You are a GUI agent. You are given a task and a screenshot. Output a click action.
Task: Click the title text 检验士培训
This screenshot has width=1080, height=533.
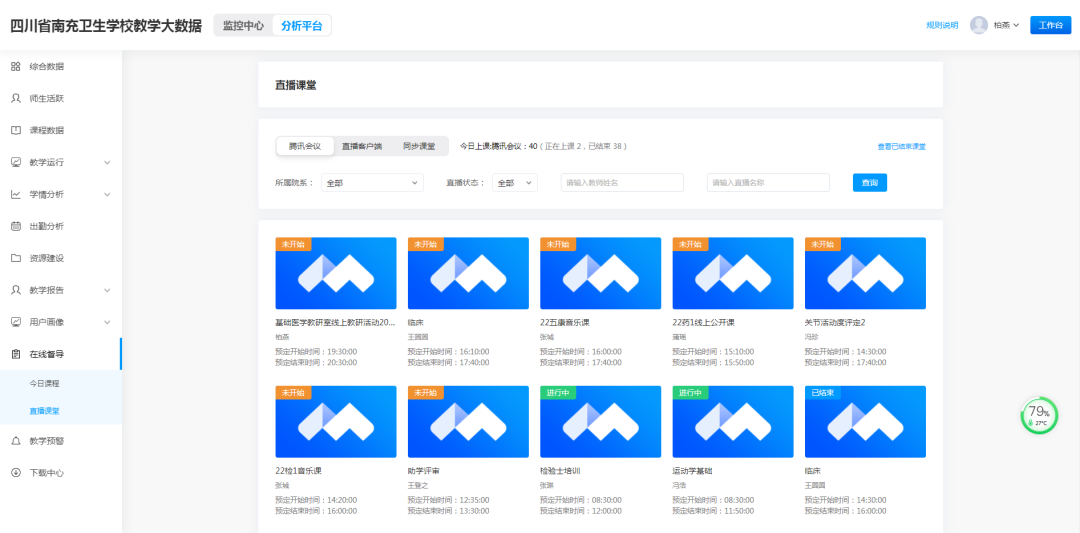(x=560, y=471)
